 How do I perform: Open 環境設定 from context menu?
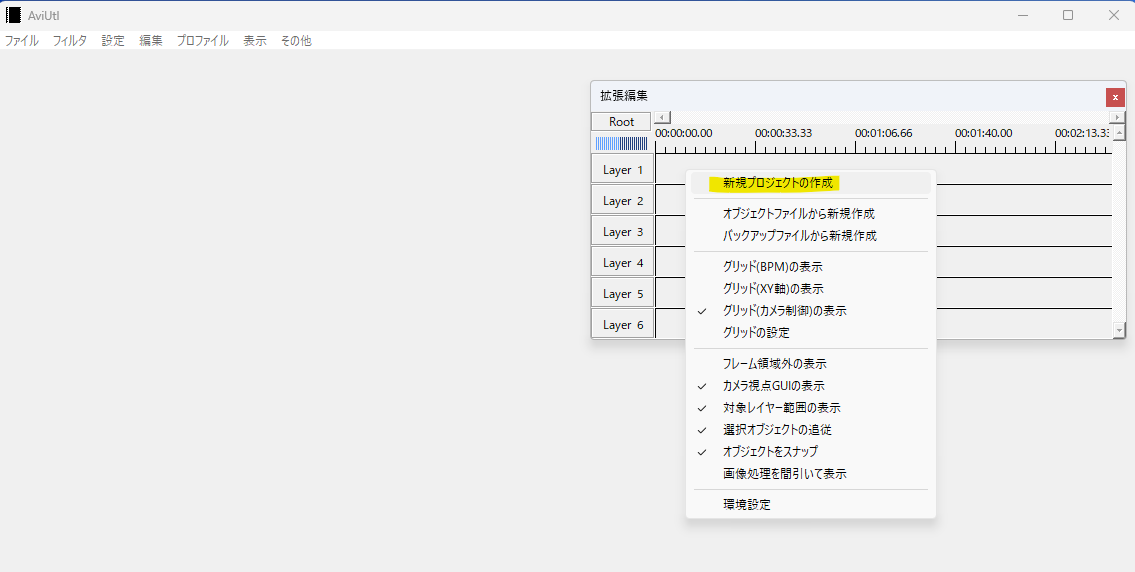(x=811, y=505)
